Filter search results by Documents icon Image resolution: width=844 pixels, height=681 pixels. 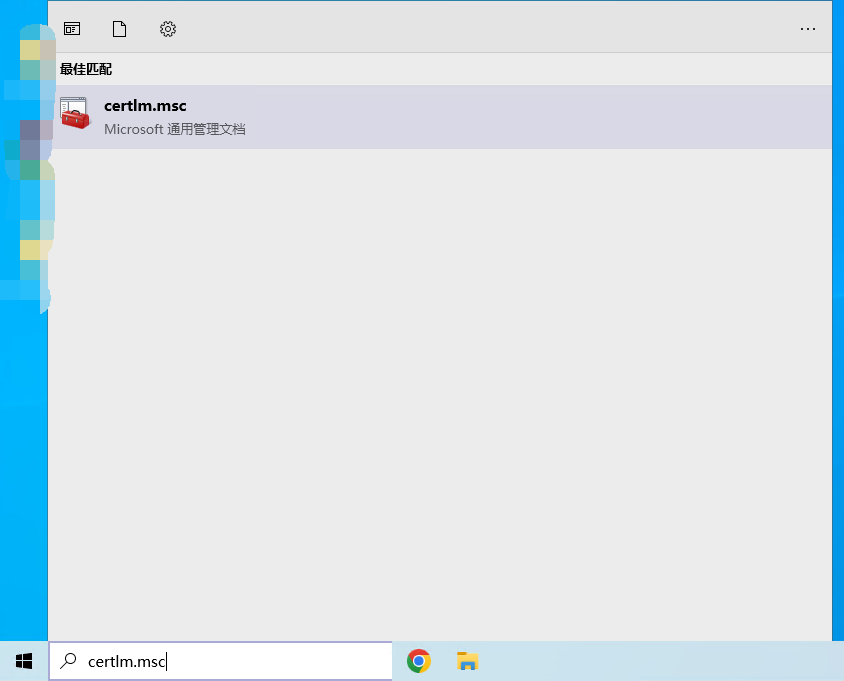click(120, 29)
